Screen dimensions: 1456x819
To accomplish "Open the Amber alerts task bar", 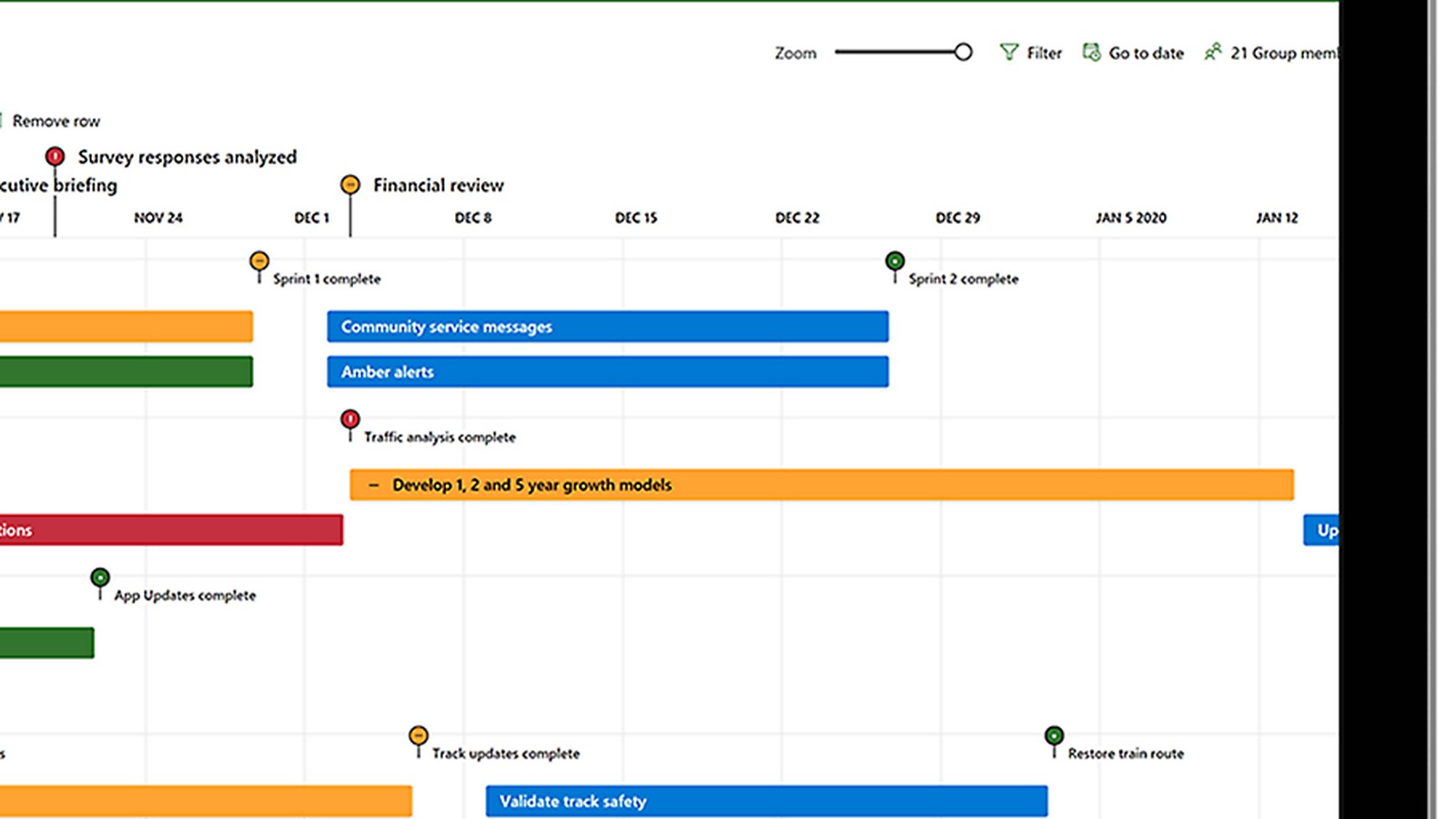I will [x=608, y=371].
